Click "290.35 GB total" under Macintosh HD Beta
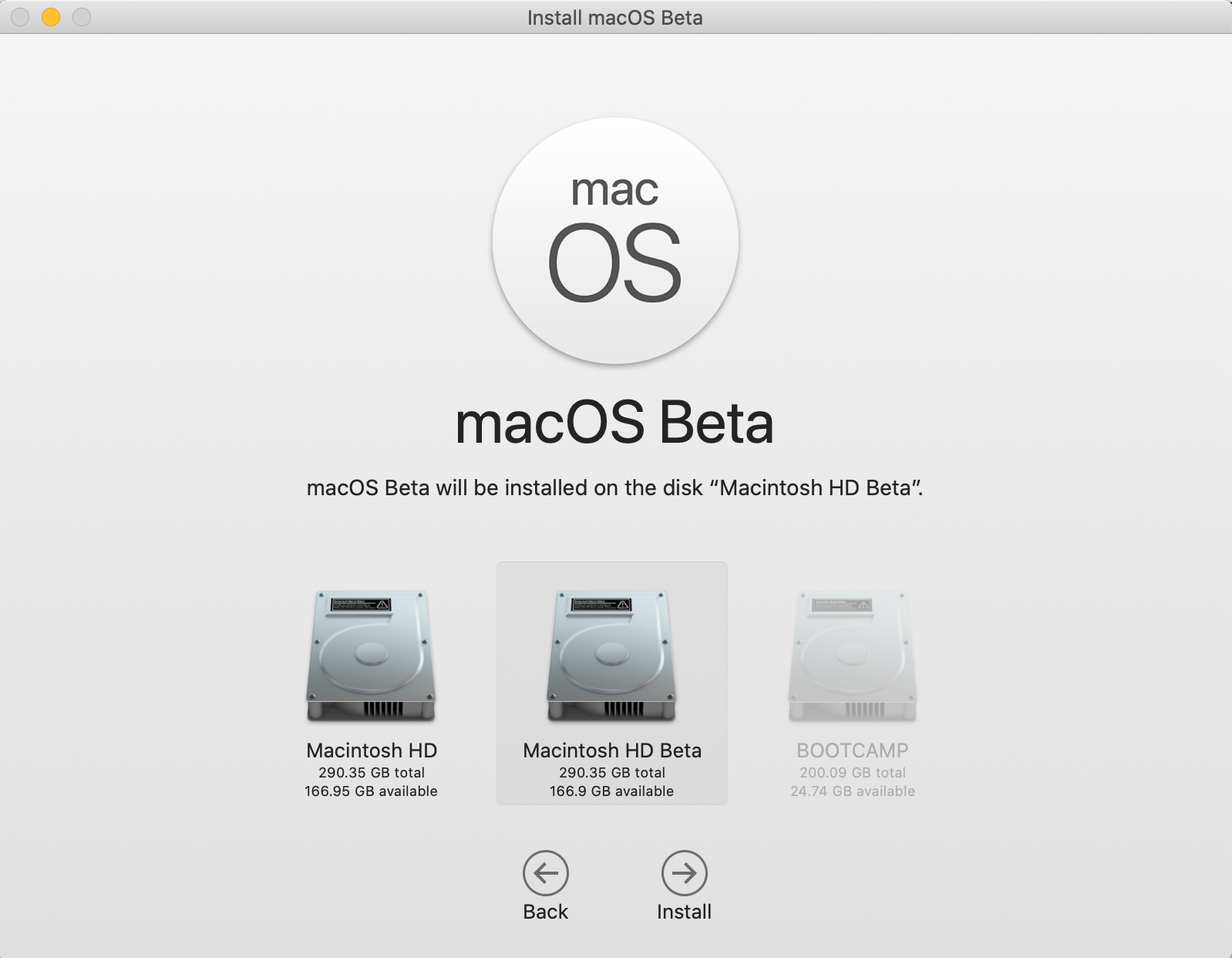The width and height of the screenshot is (1232, 958). click(x=612, y=772)
